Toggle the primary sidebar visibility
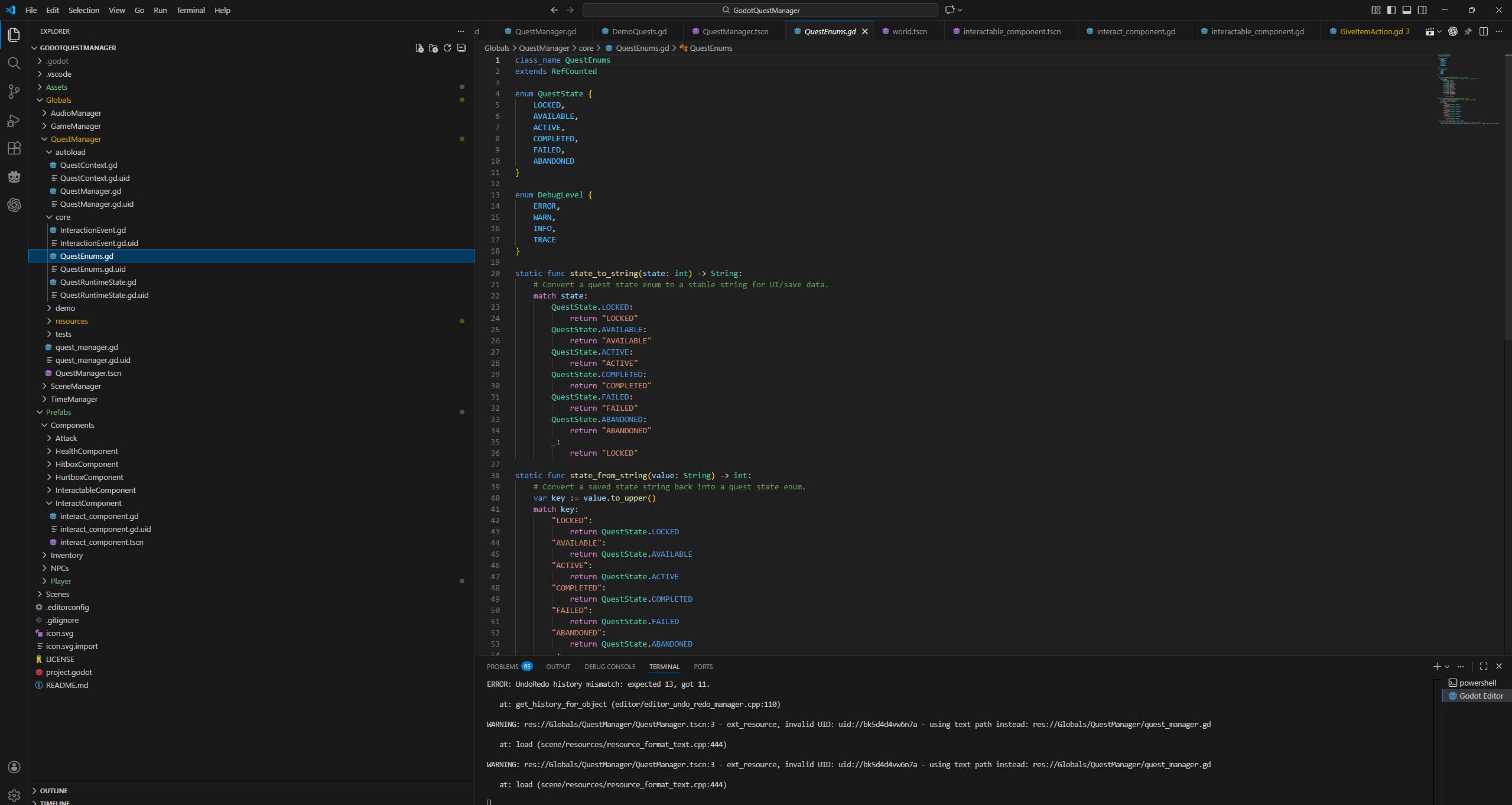The height and width of the screenshot is (805, 1512). tap(1391, 10)
